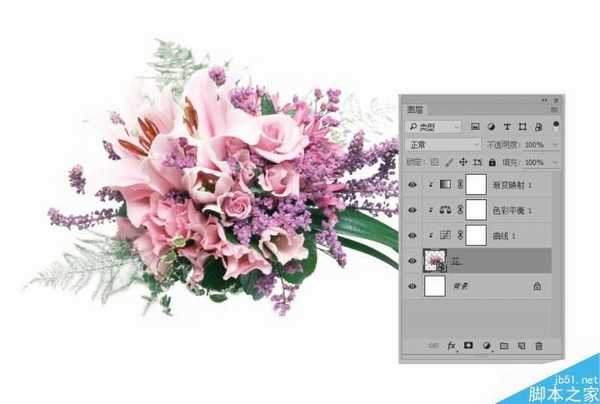
Task: Select the Curves 1 adjustment layer name
Action: point(504,236)
